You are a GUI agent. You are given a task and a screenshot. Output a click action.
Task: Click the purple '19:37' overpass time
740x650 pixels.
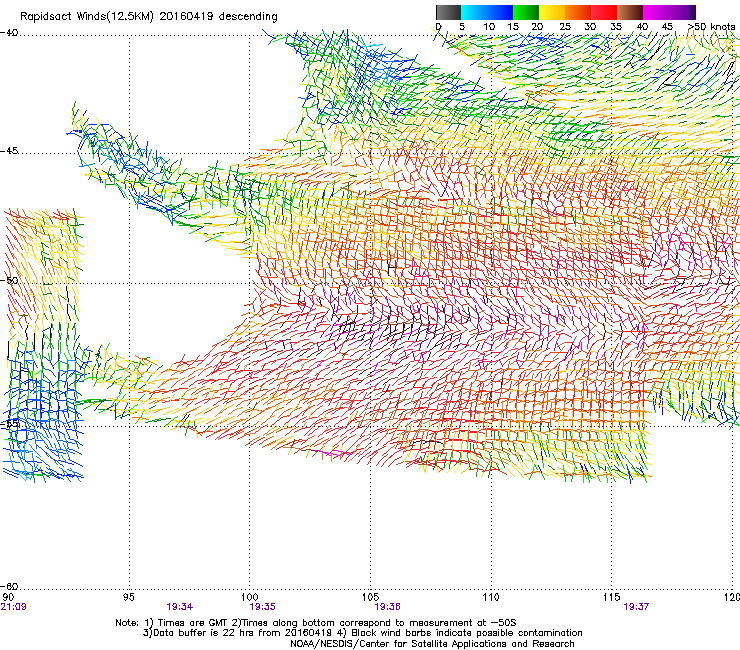click(636, 607)
